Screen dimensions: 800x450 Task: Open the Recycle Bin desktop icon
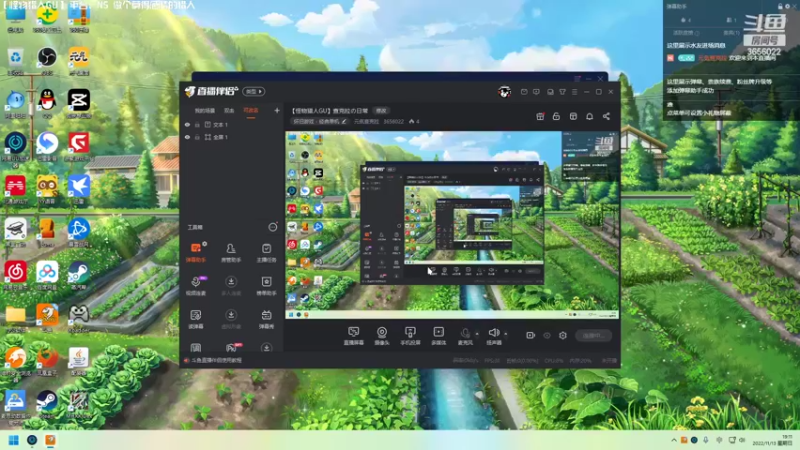point(15,61)
